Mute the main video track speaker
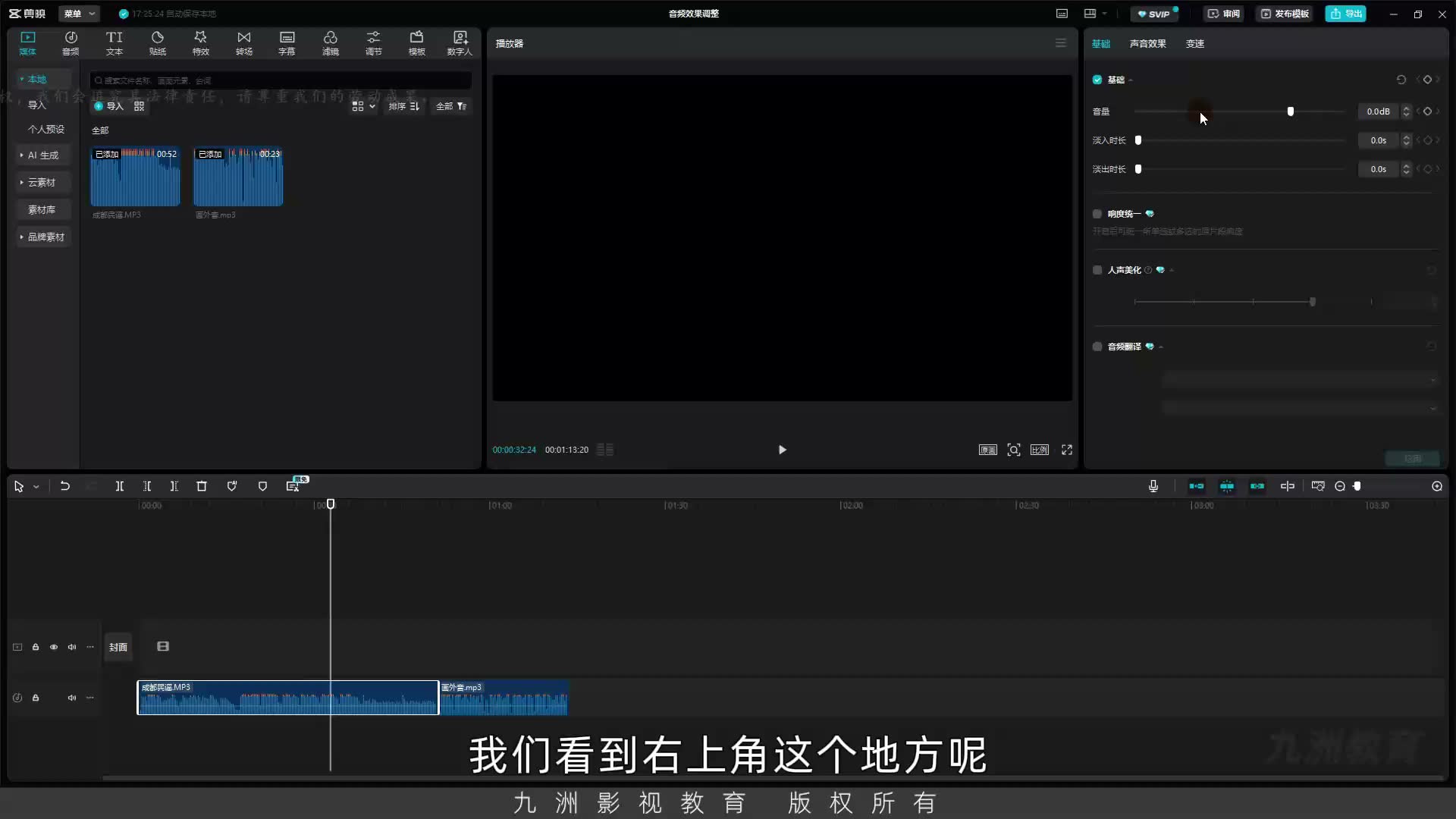 (x=72, y=647)
